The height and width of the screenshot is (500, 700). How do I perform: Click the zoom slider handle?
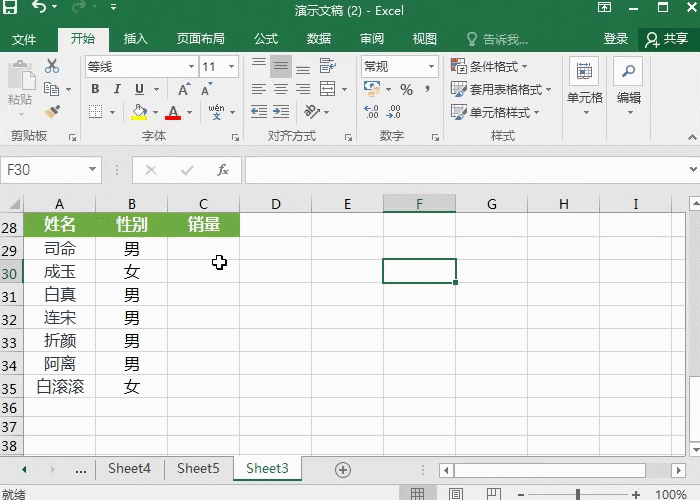(578, 494)
